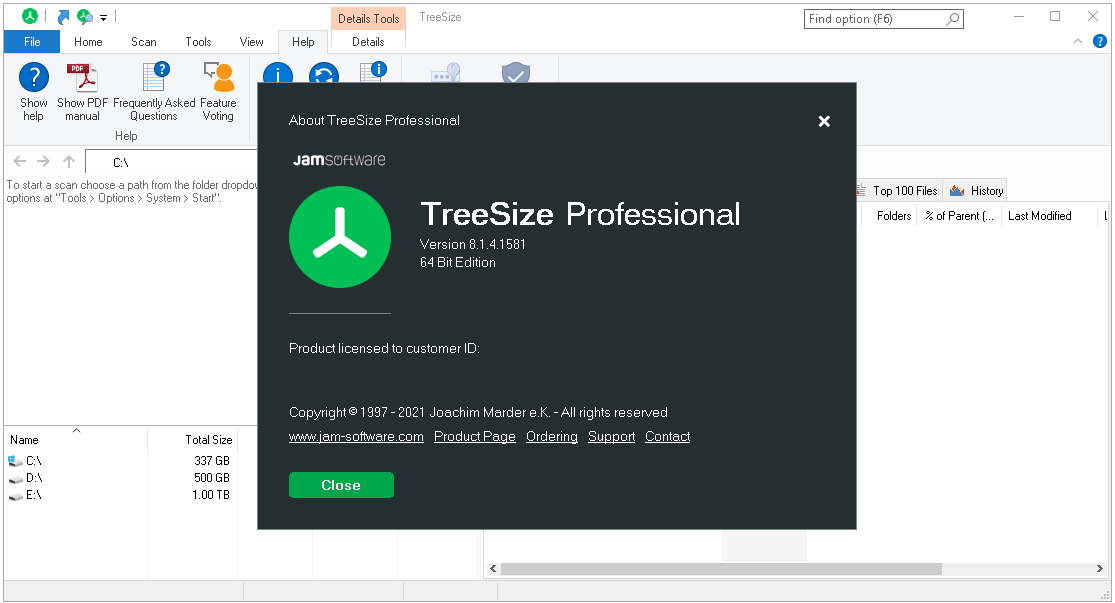Open the customize quick access toolbar dropdown

point(104,18)
